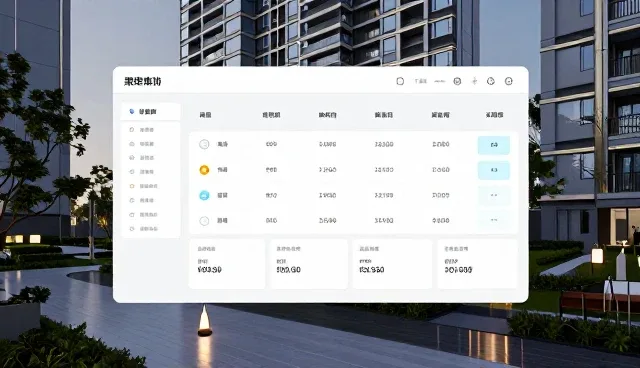Select the sidebar item with the yellow icon

coord(151,186)
